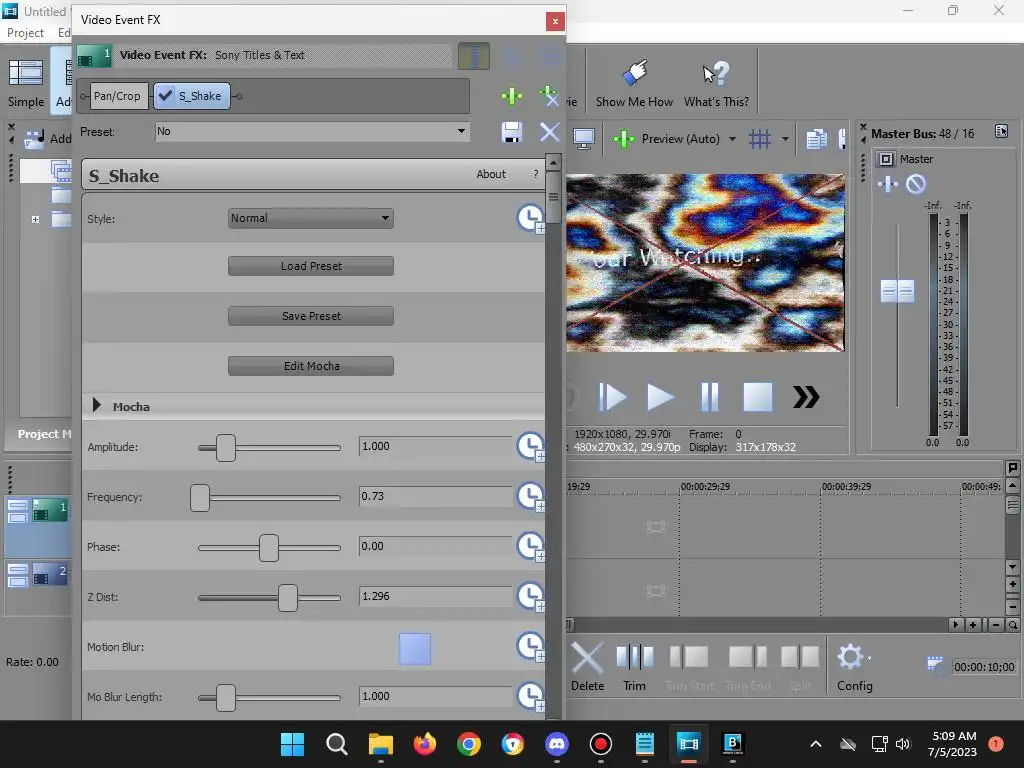Click the Load Preset button

pos(311,266)
